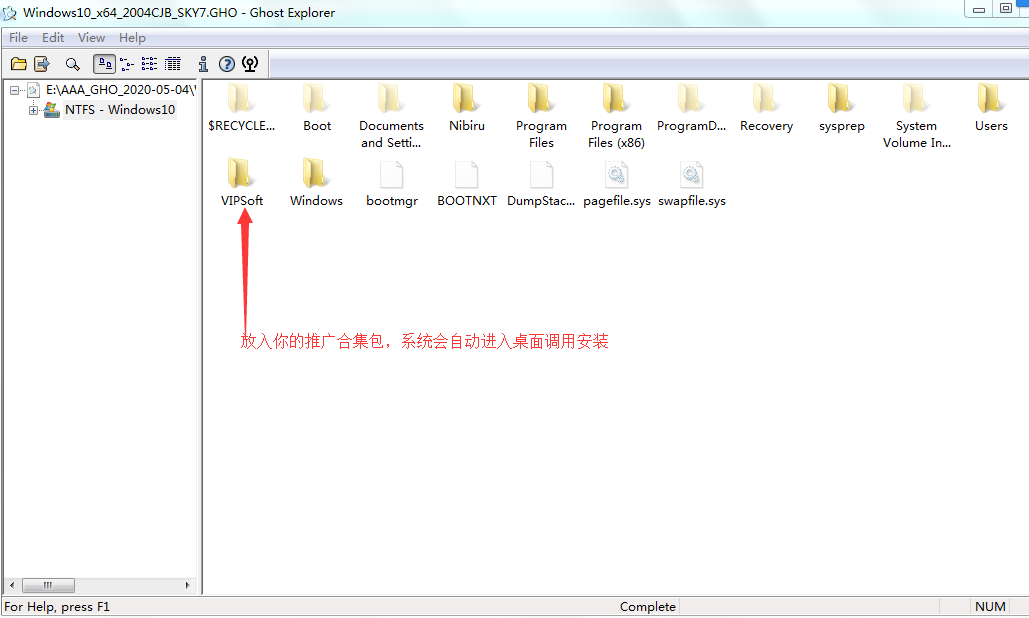Switch to List view

pyautogui.click(x=150, y=64)
